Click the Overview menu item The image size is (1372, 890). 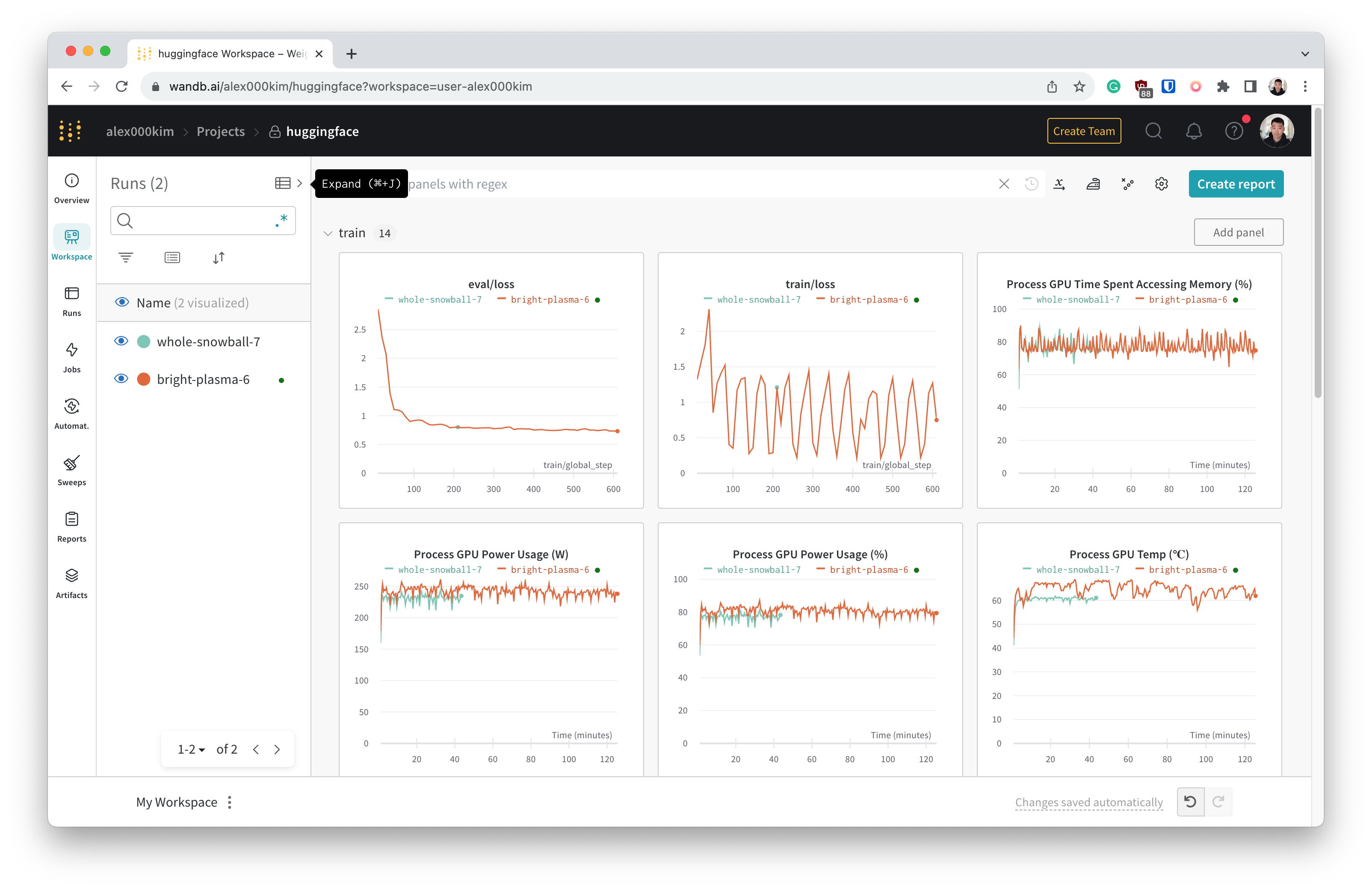click(70, 190)
